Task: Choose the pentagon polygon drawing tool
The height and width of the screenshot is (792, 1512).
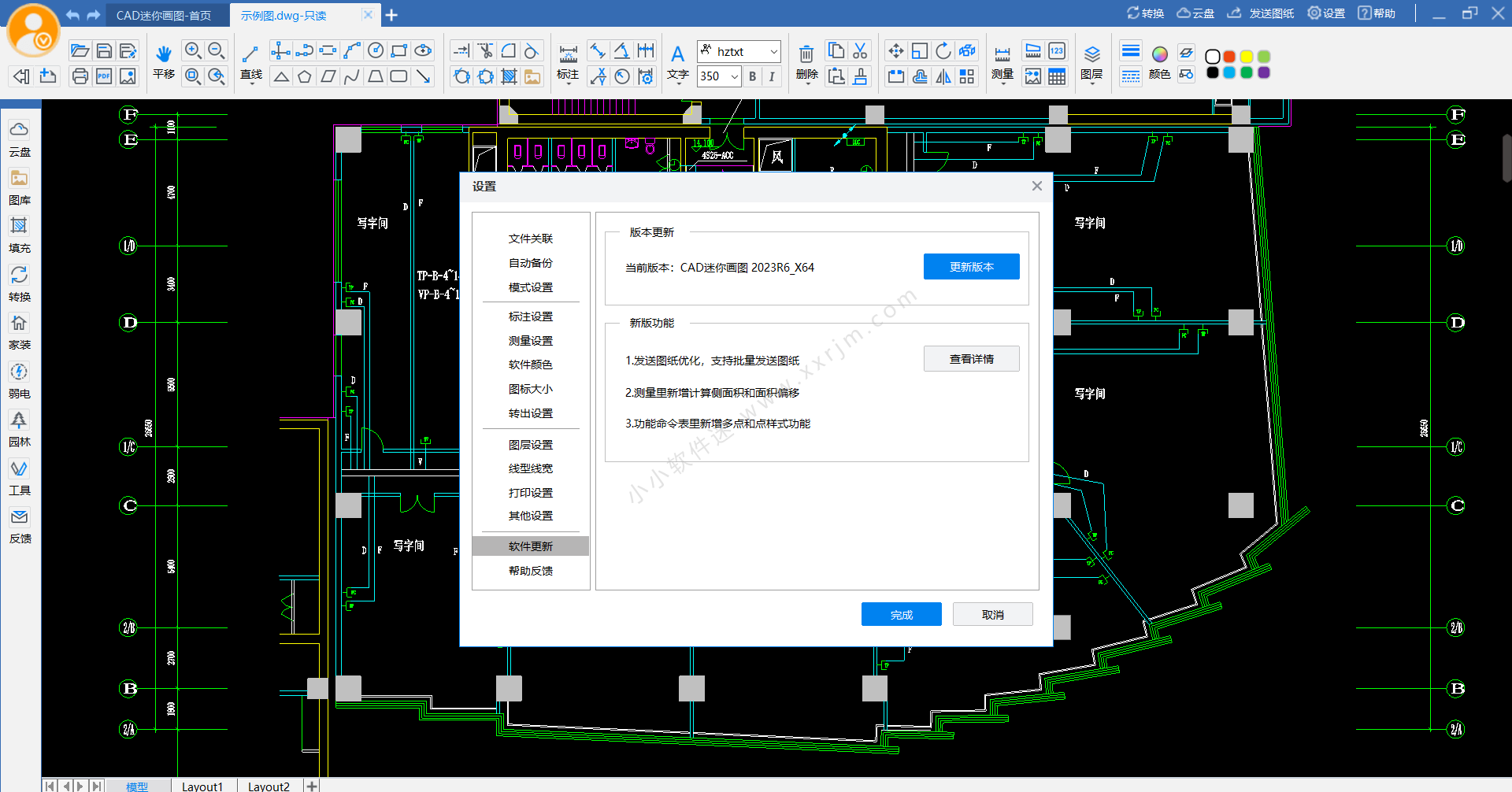Action: pyautogui.click(x=305, y=76)
